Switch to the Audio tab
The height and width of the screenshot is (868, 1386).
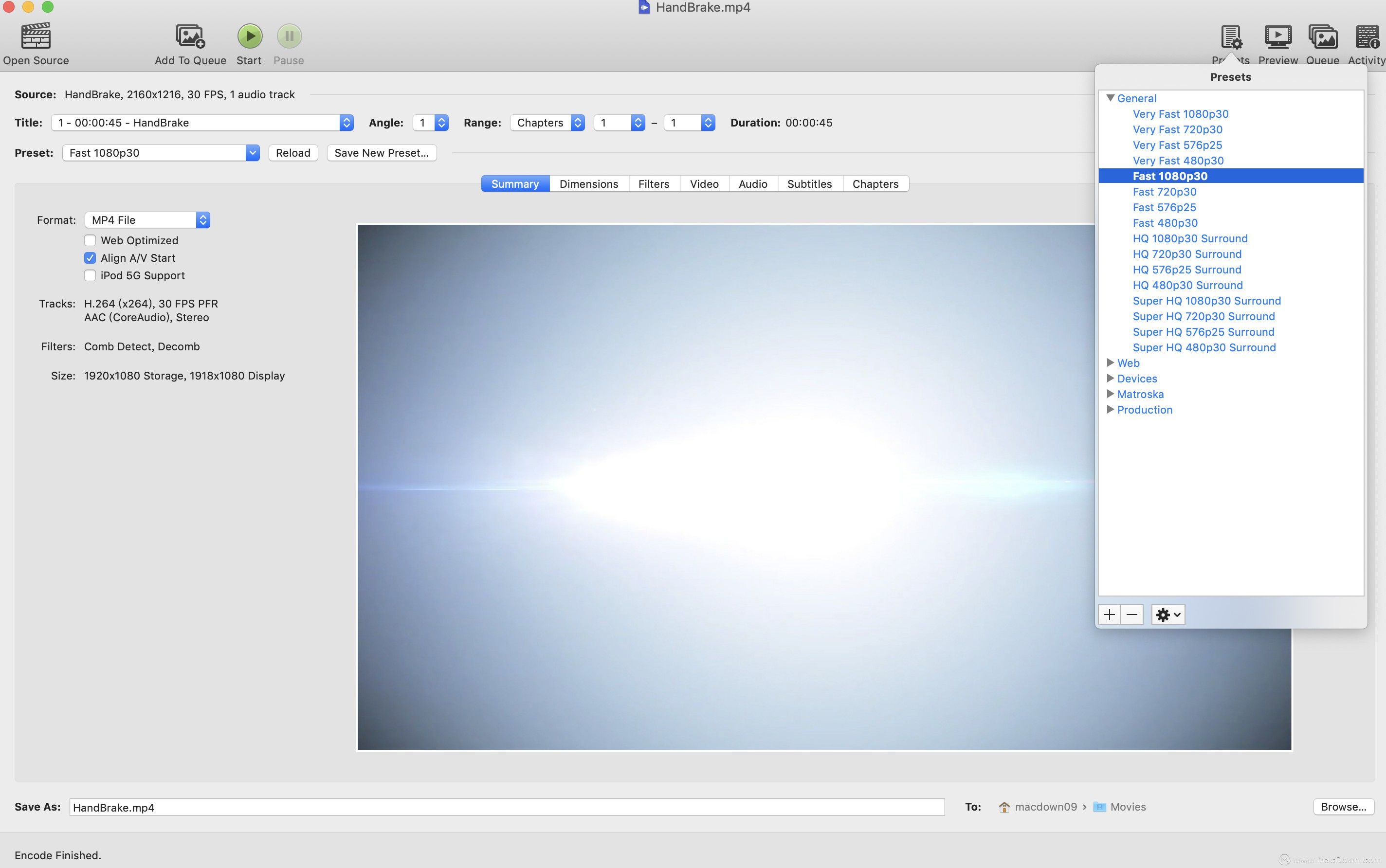tap(752, 183)
